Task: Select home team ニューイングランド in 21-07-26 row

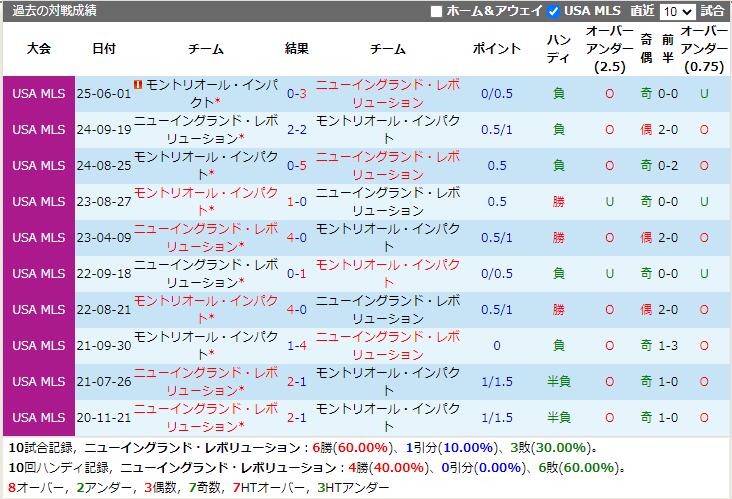Action: (x=206, y=381)
